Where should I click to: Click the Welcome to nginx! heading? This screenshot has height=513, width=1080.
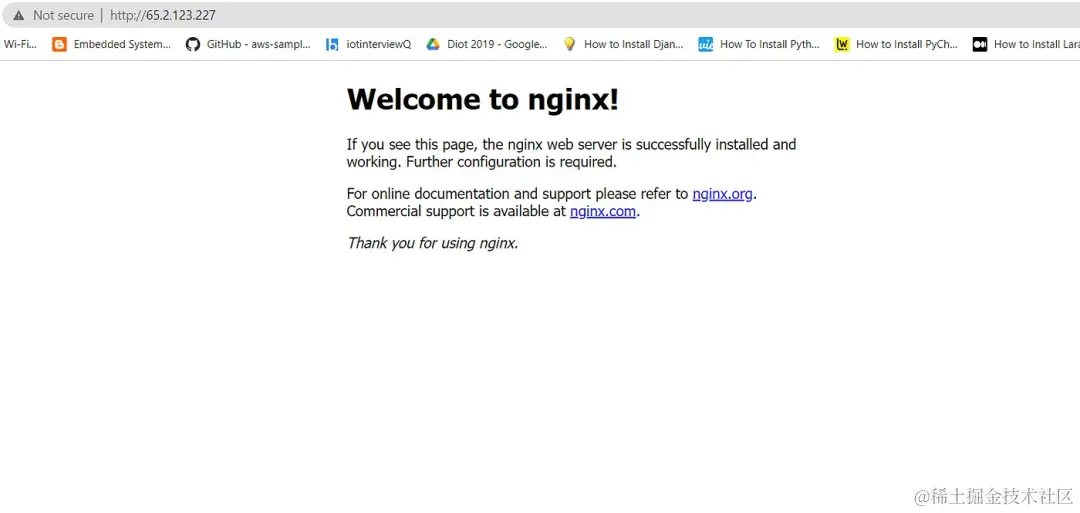coord(482,99)
